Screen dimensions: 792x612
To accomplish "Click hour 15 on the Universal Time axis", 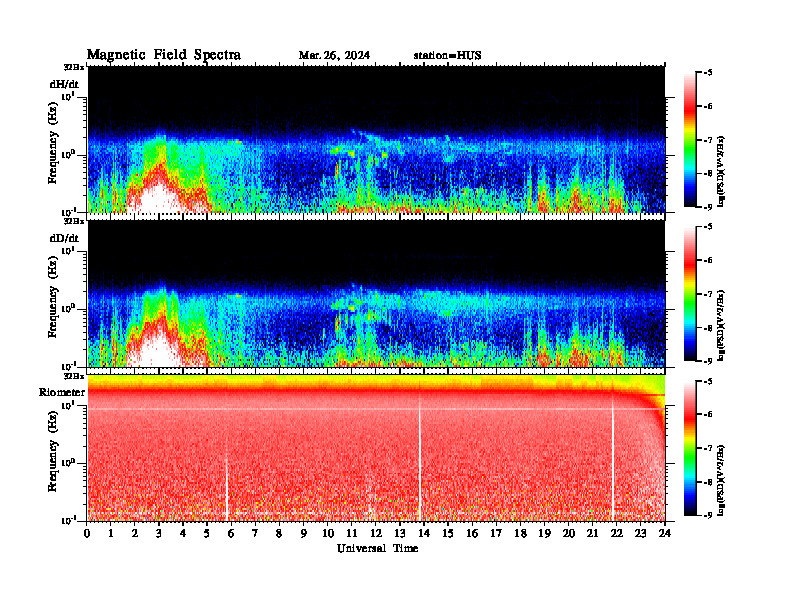I will point(448,533).
